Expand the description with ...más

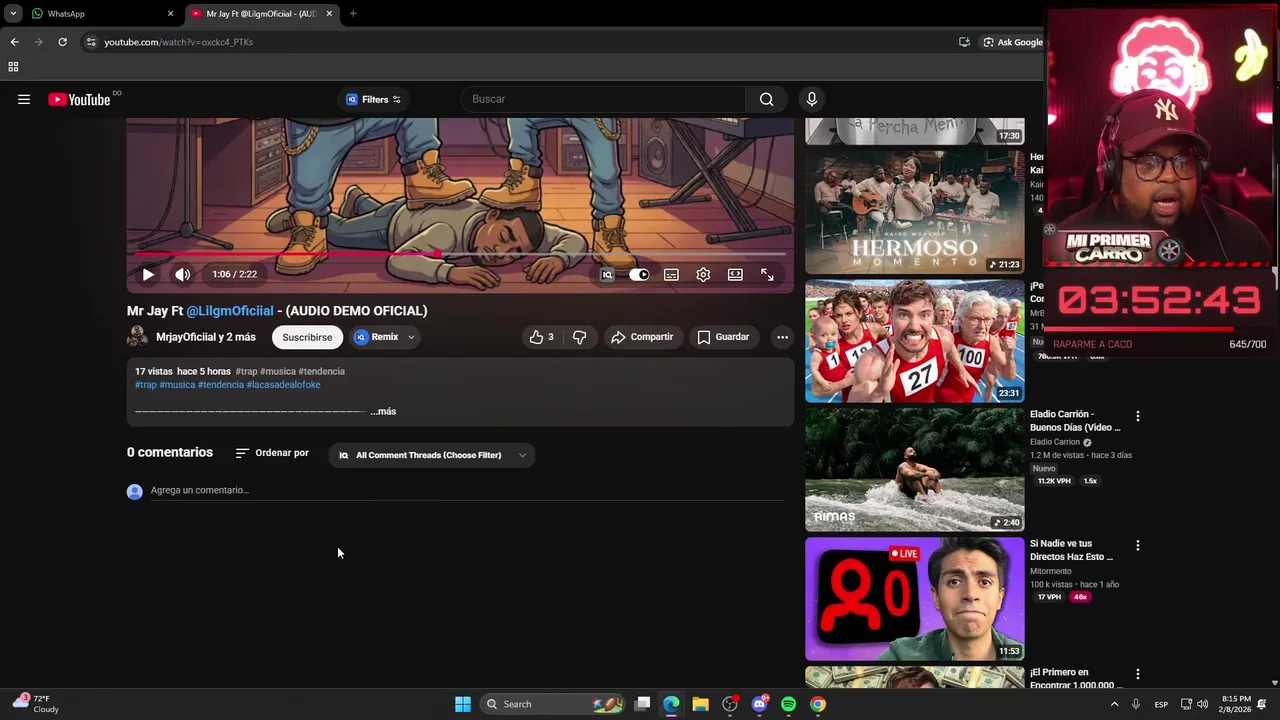click(x=383, y=411)
